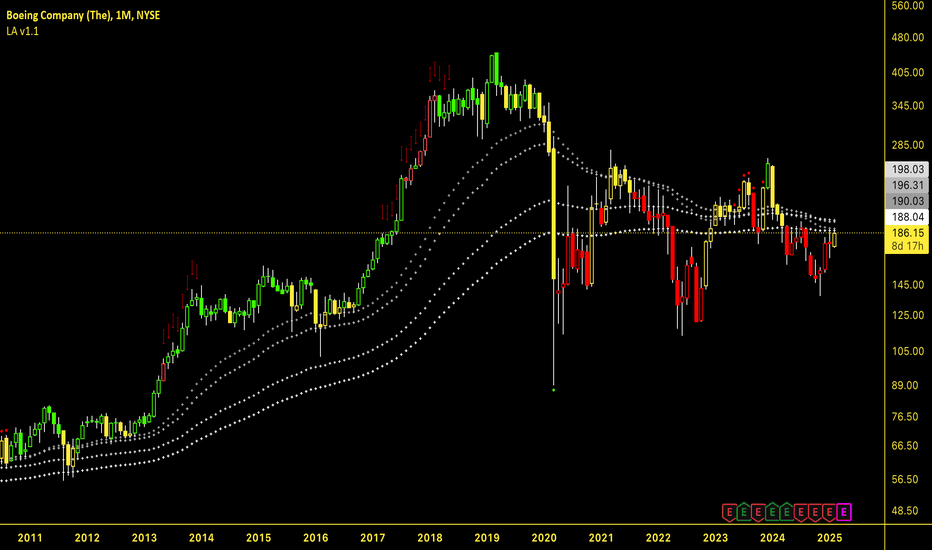Click the 345.00 price axis value

pyautogui.click(x=908, y=106)
